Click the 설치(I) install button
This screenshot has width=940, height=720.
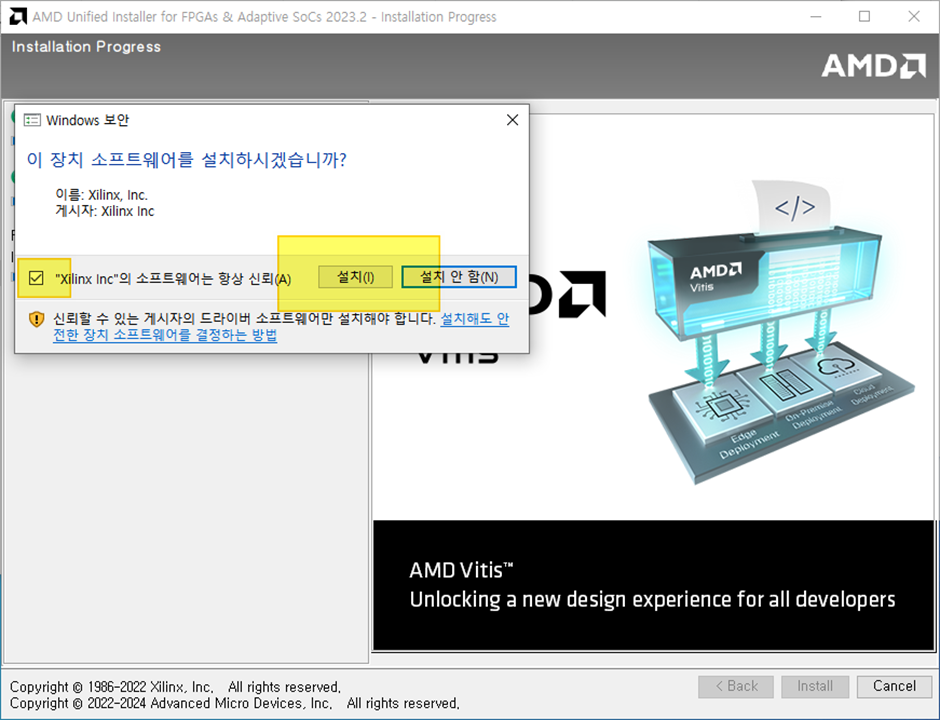(x=355, y=277)
